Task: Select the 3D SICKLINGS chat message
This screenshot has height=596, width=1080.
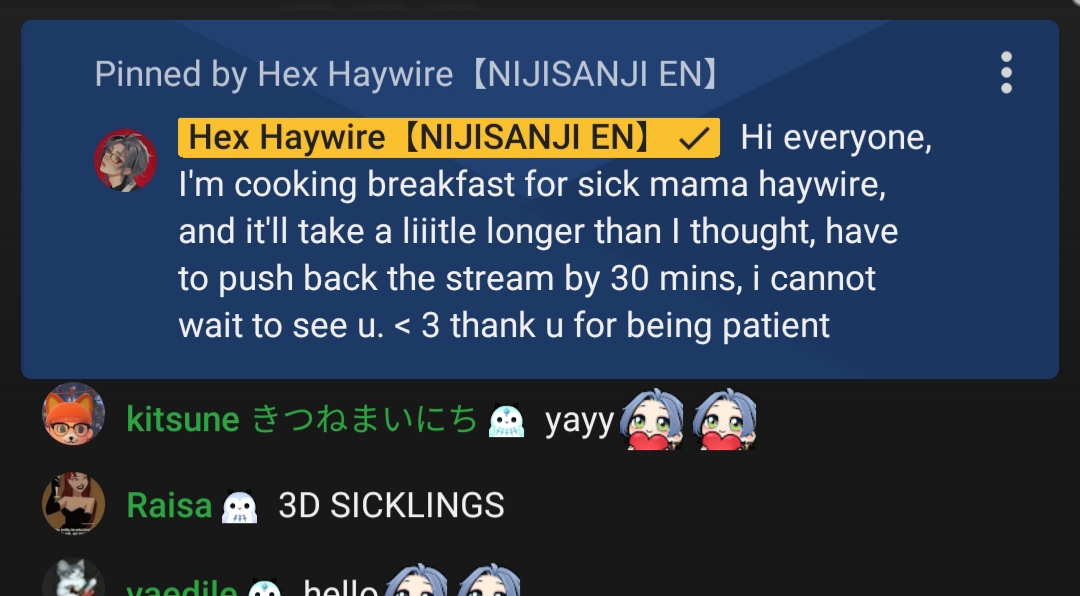Action: (391, 506)
